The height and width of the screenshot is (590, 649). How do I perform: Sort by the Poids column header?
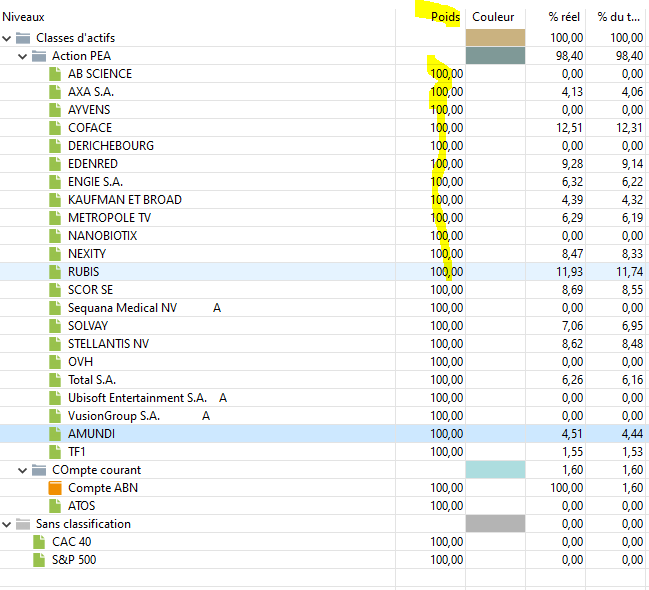click(x=445, y=17)
